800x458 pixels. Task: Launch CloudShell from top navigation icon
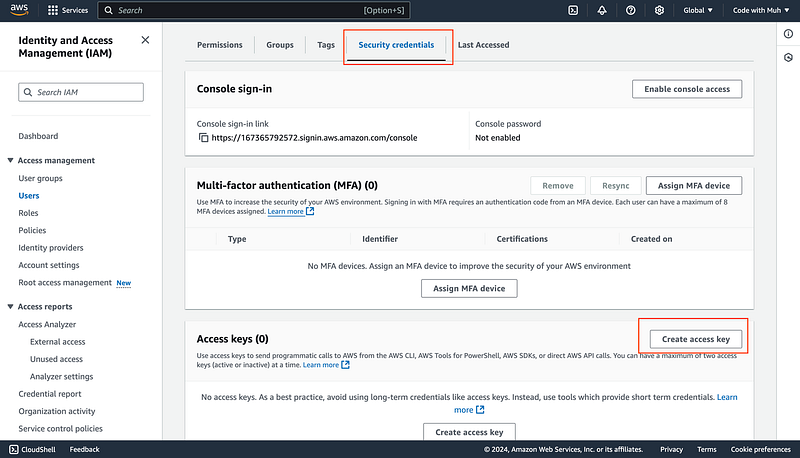(x=572, y=10)
